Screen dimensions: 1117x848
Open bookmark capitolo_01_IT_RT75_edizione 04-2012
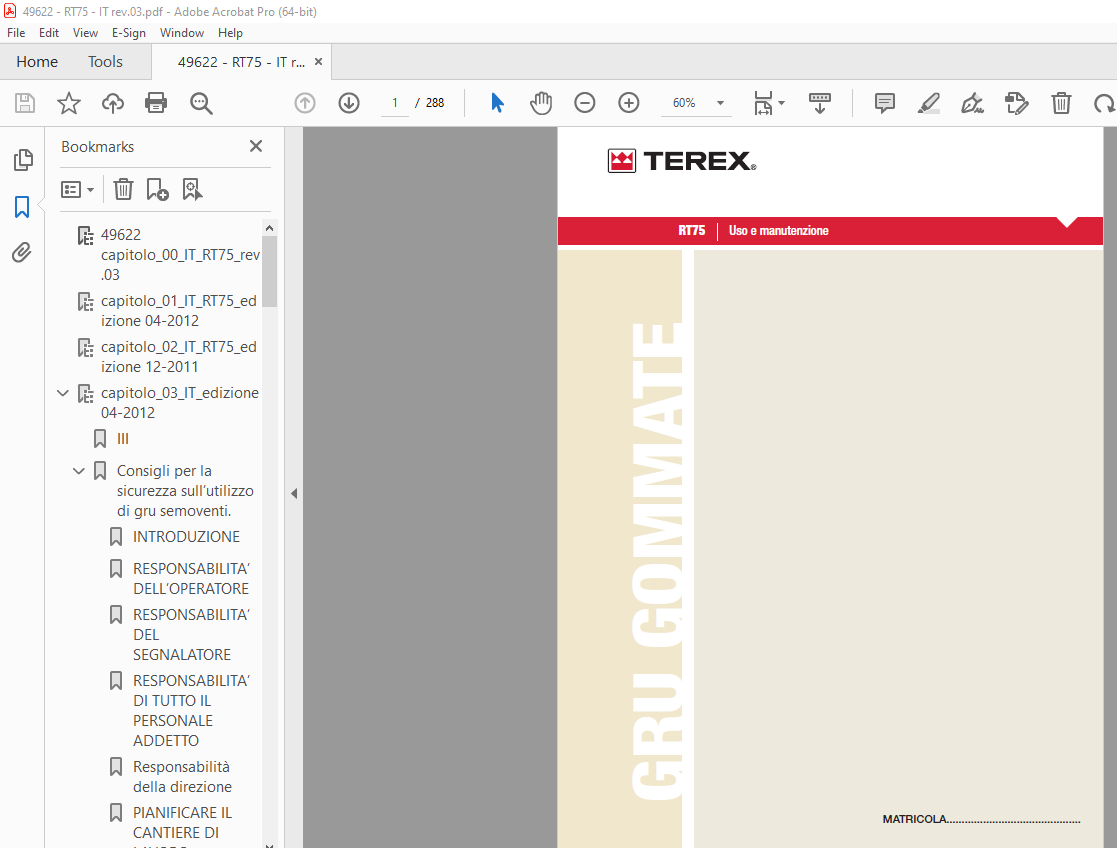click(x=179, y=311)
